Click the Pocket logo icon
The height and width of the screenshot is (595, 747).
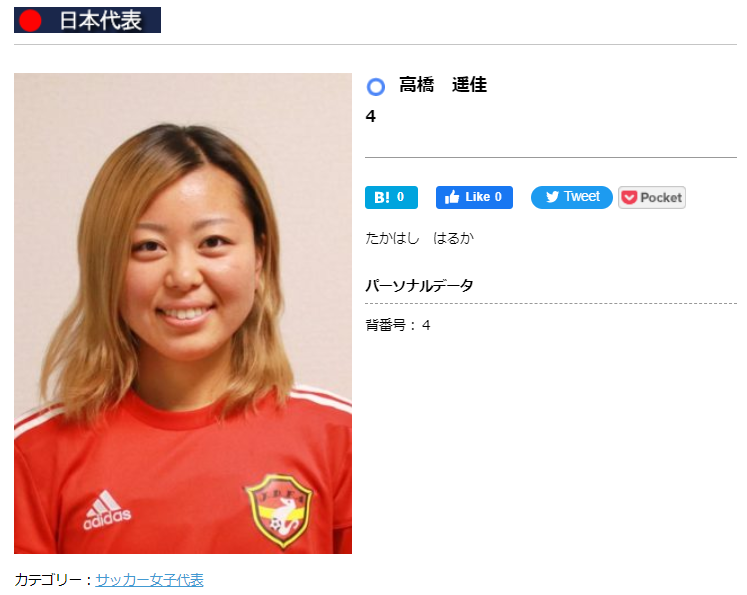[629, 197]
